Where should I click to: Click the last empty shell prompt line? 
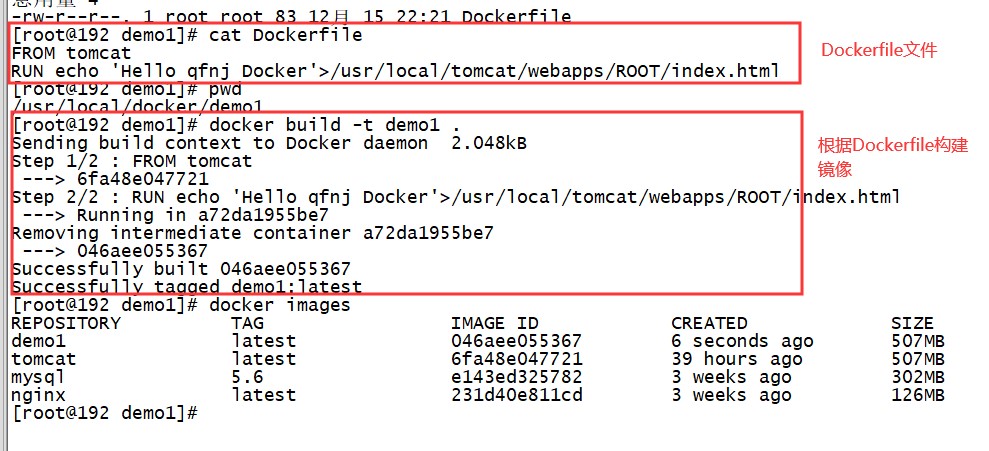pyautogui.click(x=105, y=414)
